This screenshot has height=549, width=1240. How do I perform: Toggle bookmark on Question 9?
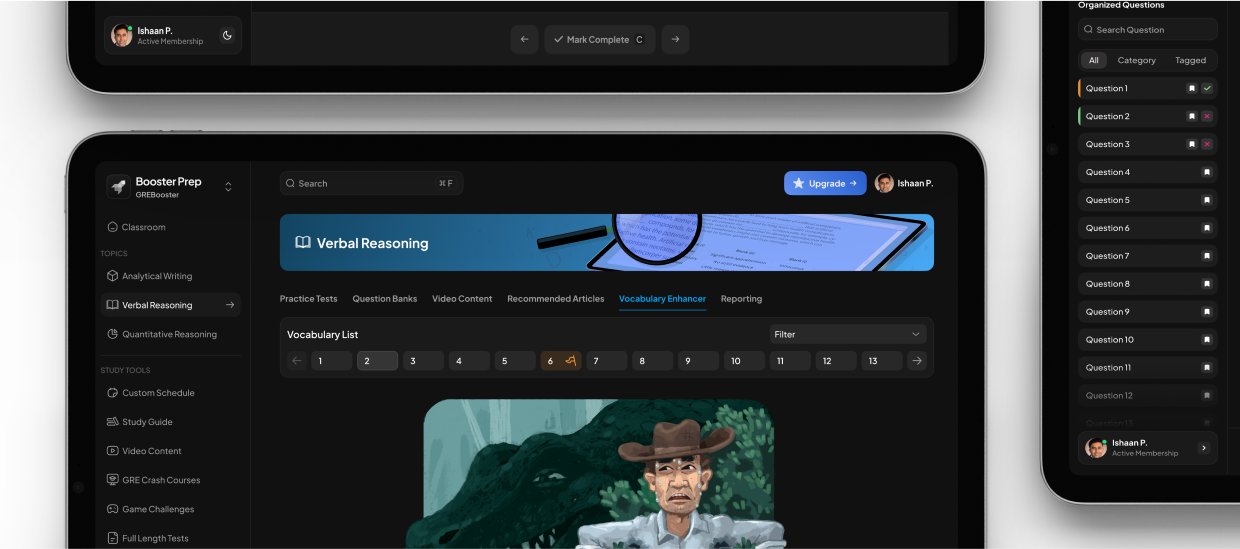(1207, 312)
